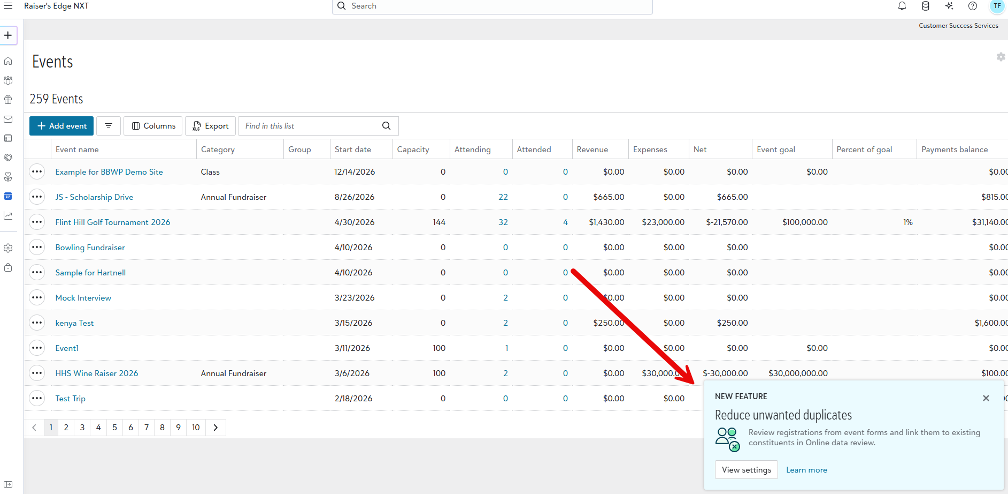Go to page 10 in pagination
Viewport: 1008px width, 494px height.
tap(196, 427)
